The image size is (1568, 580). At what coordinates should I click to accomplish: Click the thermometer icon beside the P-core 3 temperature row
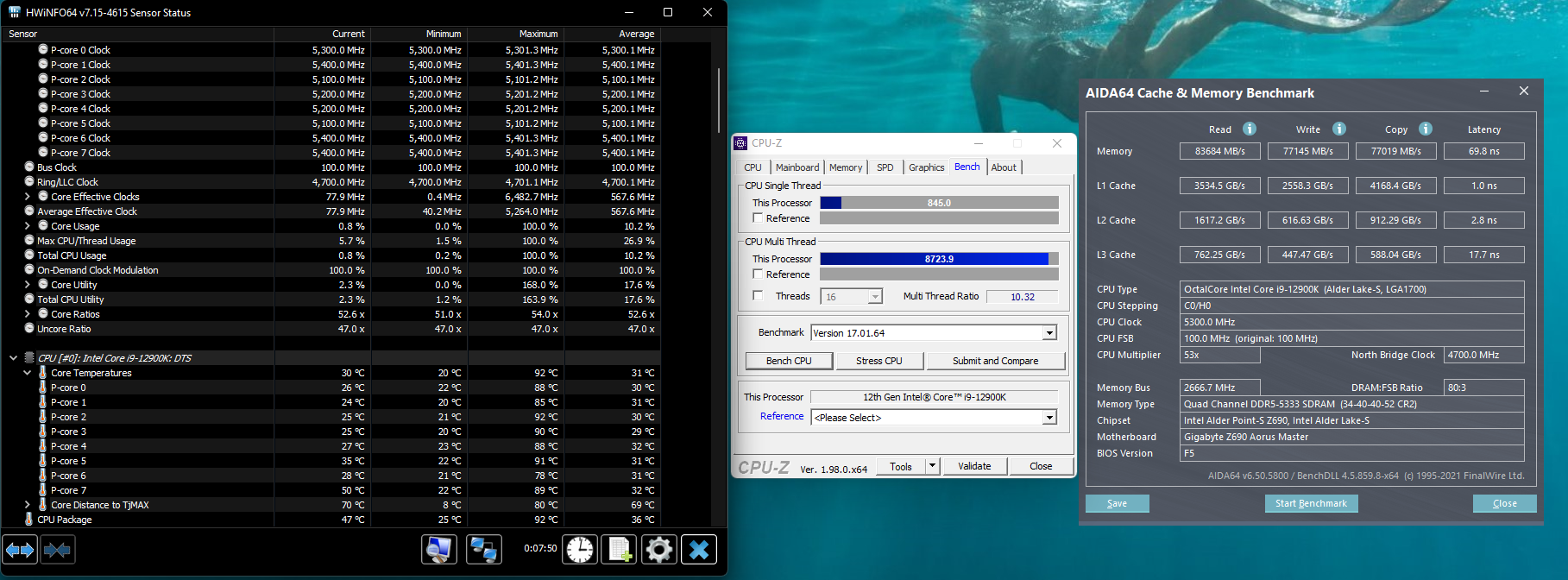point(43,431)
